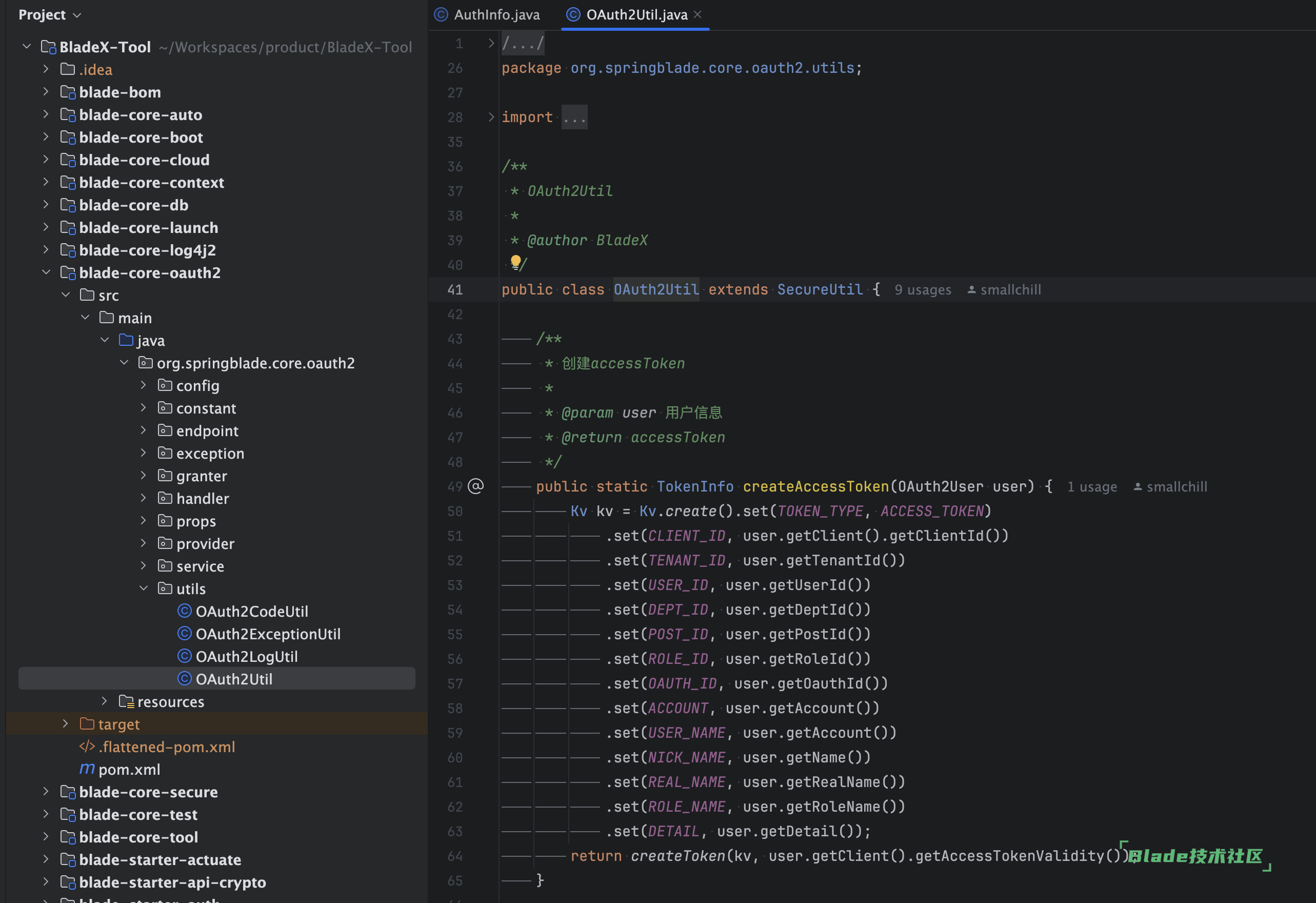The image size is (1316, 903).
Task: Expand the .idea folder
Action: pos(46,69)
